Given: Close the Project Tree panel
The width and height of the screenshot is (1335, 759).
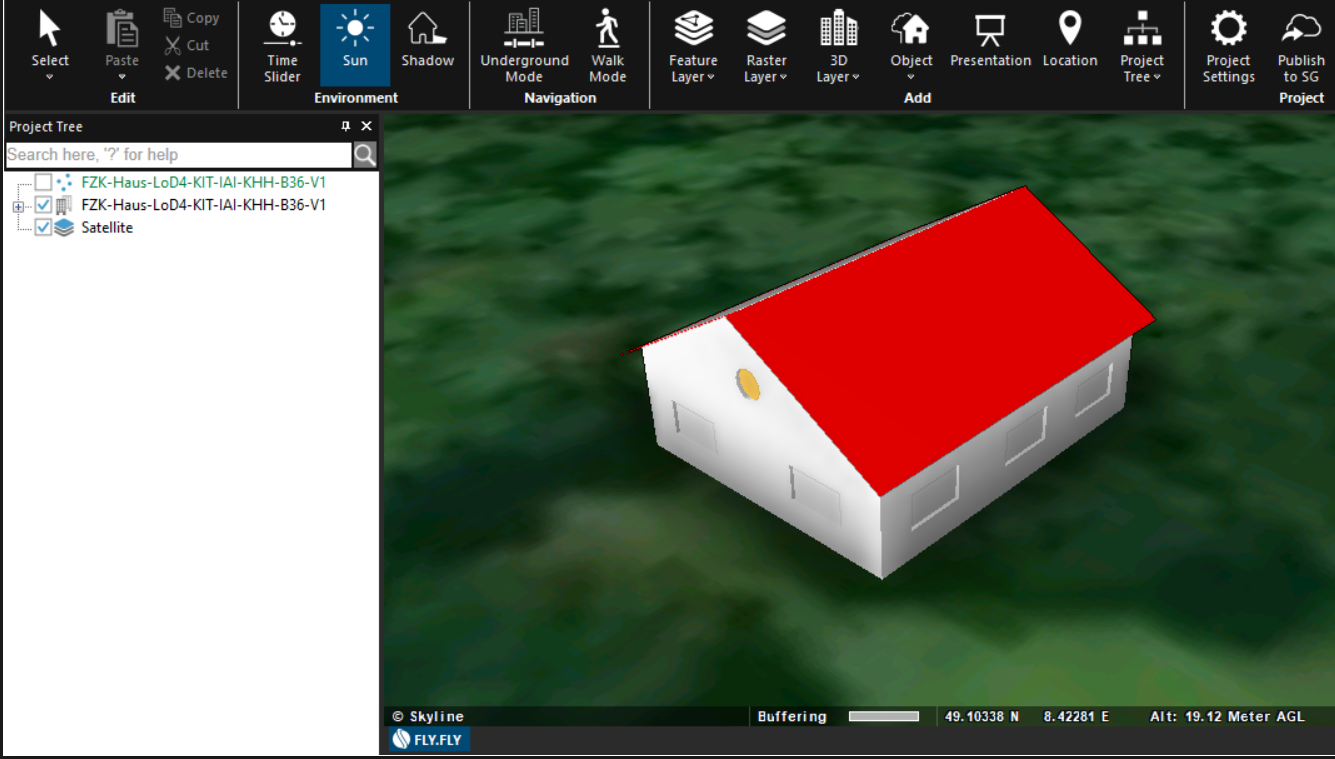Looking at the screenshot, I should pyautogui.click(x=366, y=126).
